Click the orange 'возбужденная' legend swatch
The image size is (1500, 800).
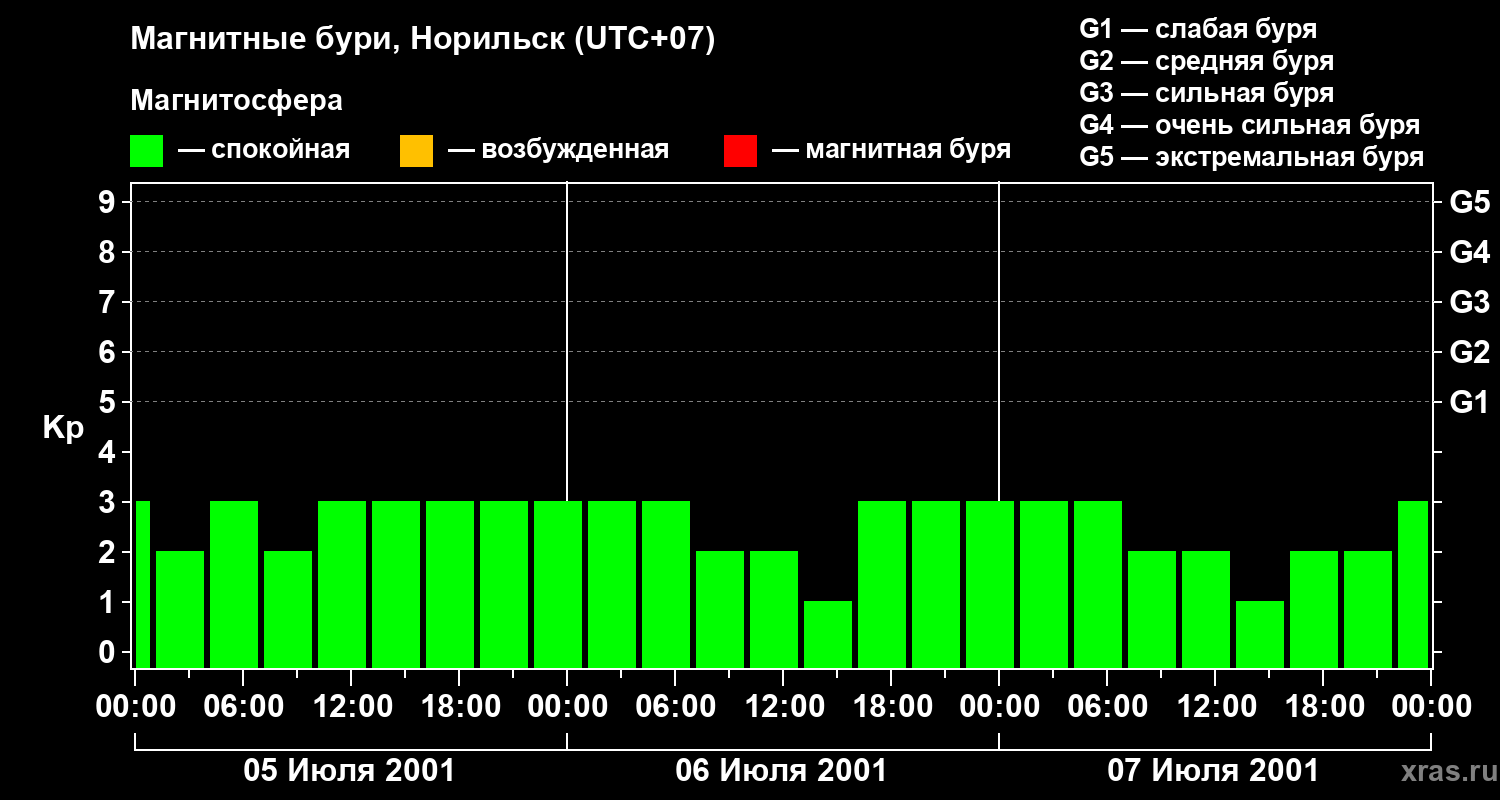click(x=416, y=151)
